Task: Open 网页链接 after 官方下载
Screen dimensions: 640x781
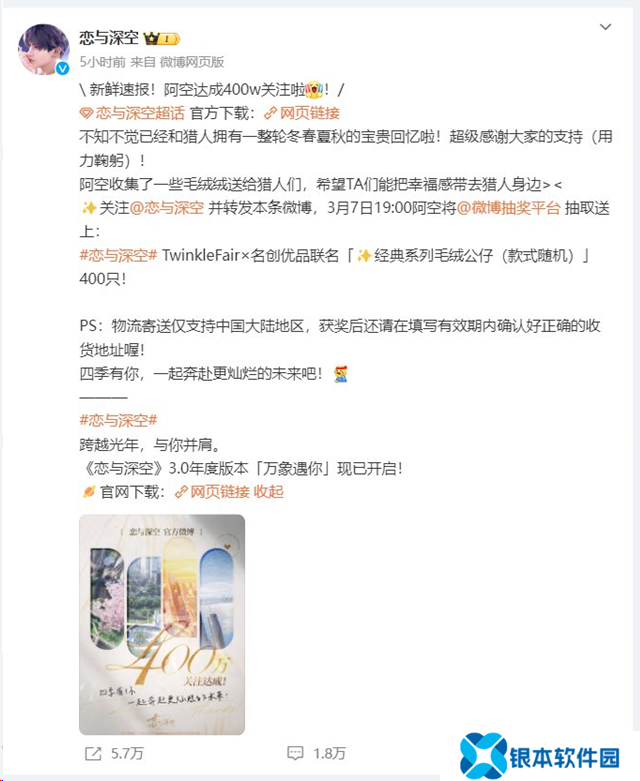Action: [309, 113]
